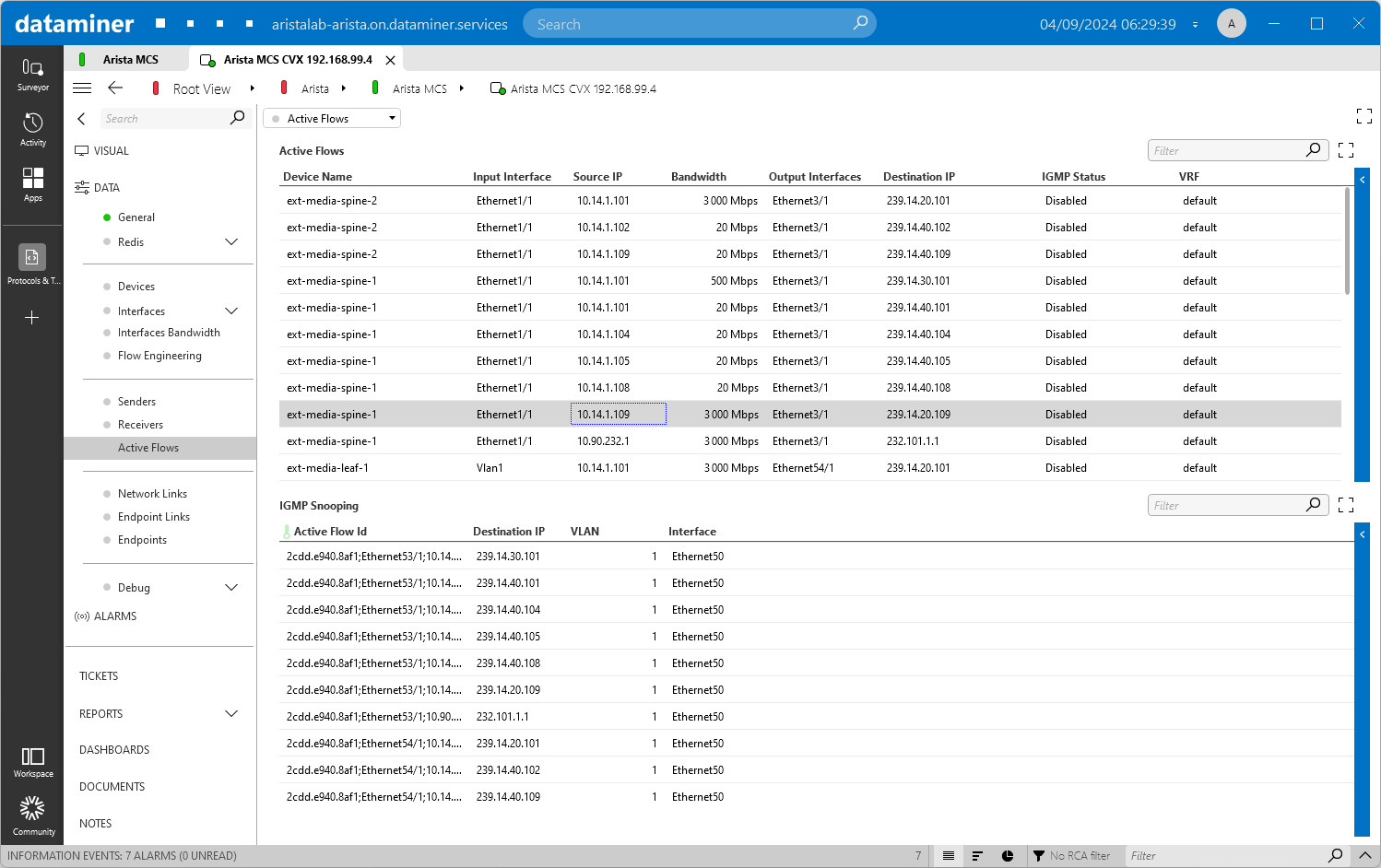
Task: Click the full-screen icon at top right of page
Action: 1364,116
